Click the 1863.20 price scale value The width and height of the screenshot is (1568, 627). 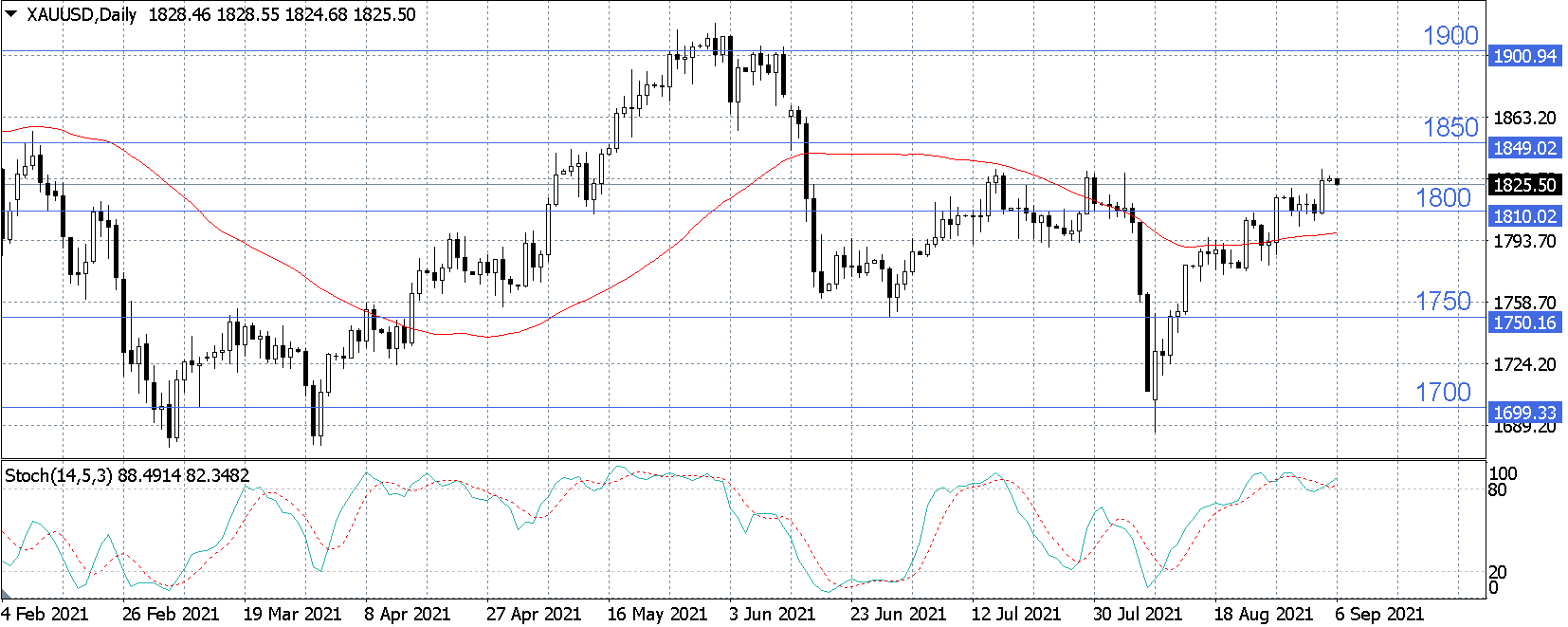[x=1524, y=118]
